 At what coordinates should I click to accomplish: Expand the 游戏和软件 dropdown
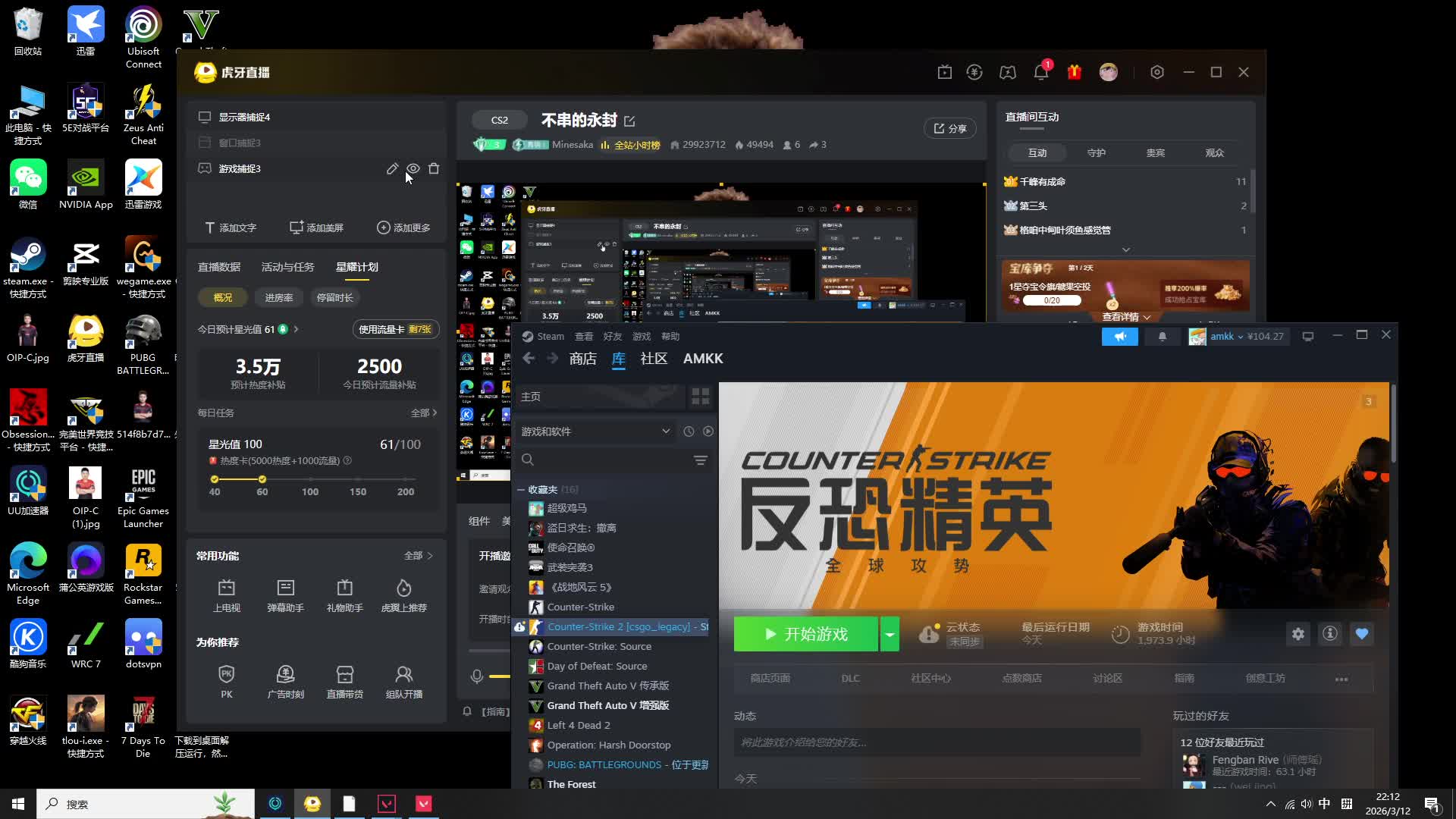(666, 431)
